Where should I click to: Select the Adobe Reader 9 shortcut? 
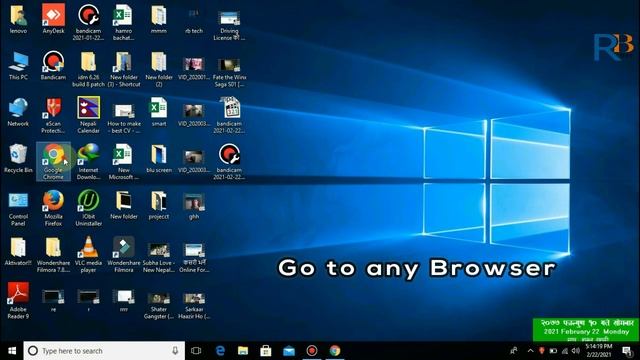(x=18, y=300)
